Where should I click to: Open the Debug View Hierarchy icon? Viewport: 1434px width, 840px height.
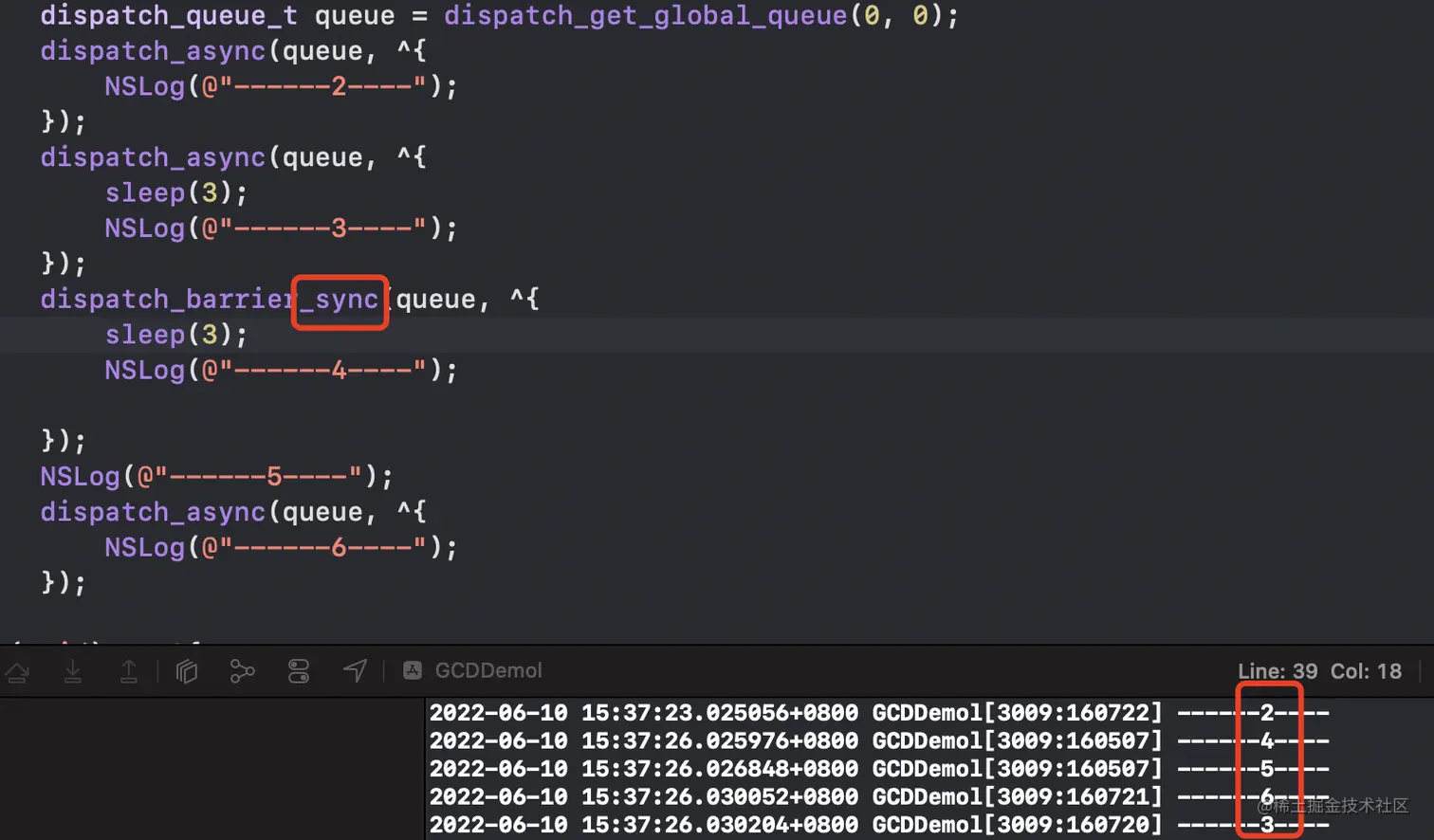pos(187,671)
